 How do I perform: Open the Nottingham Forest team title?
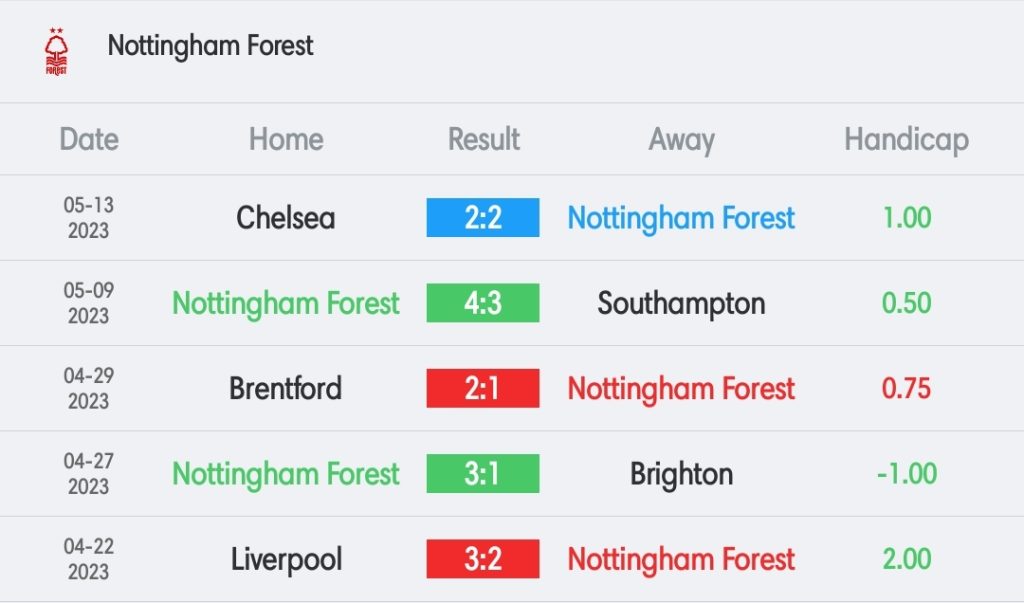click(210, 46)
